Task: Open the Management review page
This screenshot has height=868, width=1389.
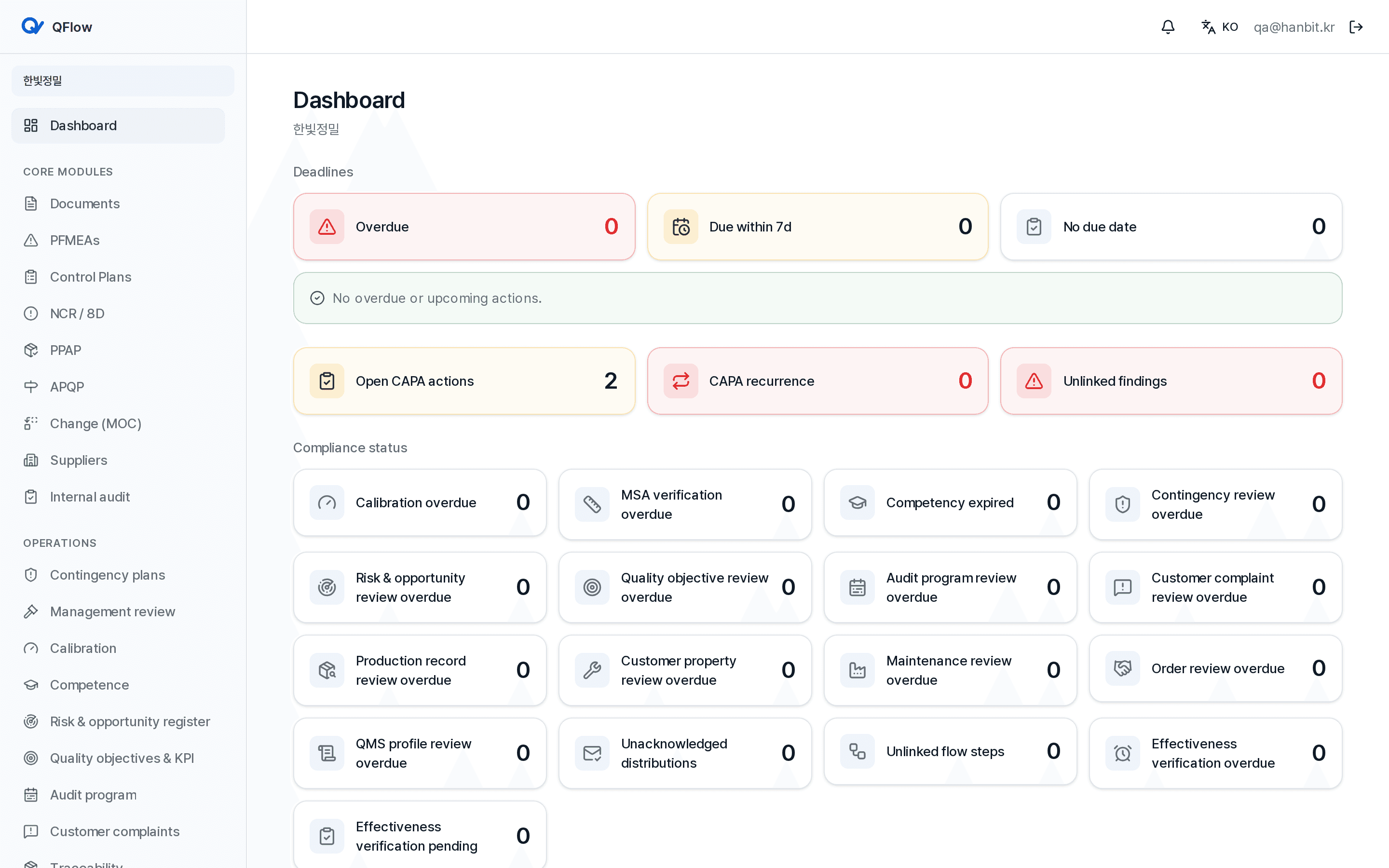Action: pos(118,612)
